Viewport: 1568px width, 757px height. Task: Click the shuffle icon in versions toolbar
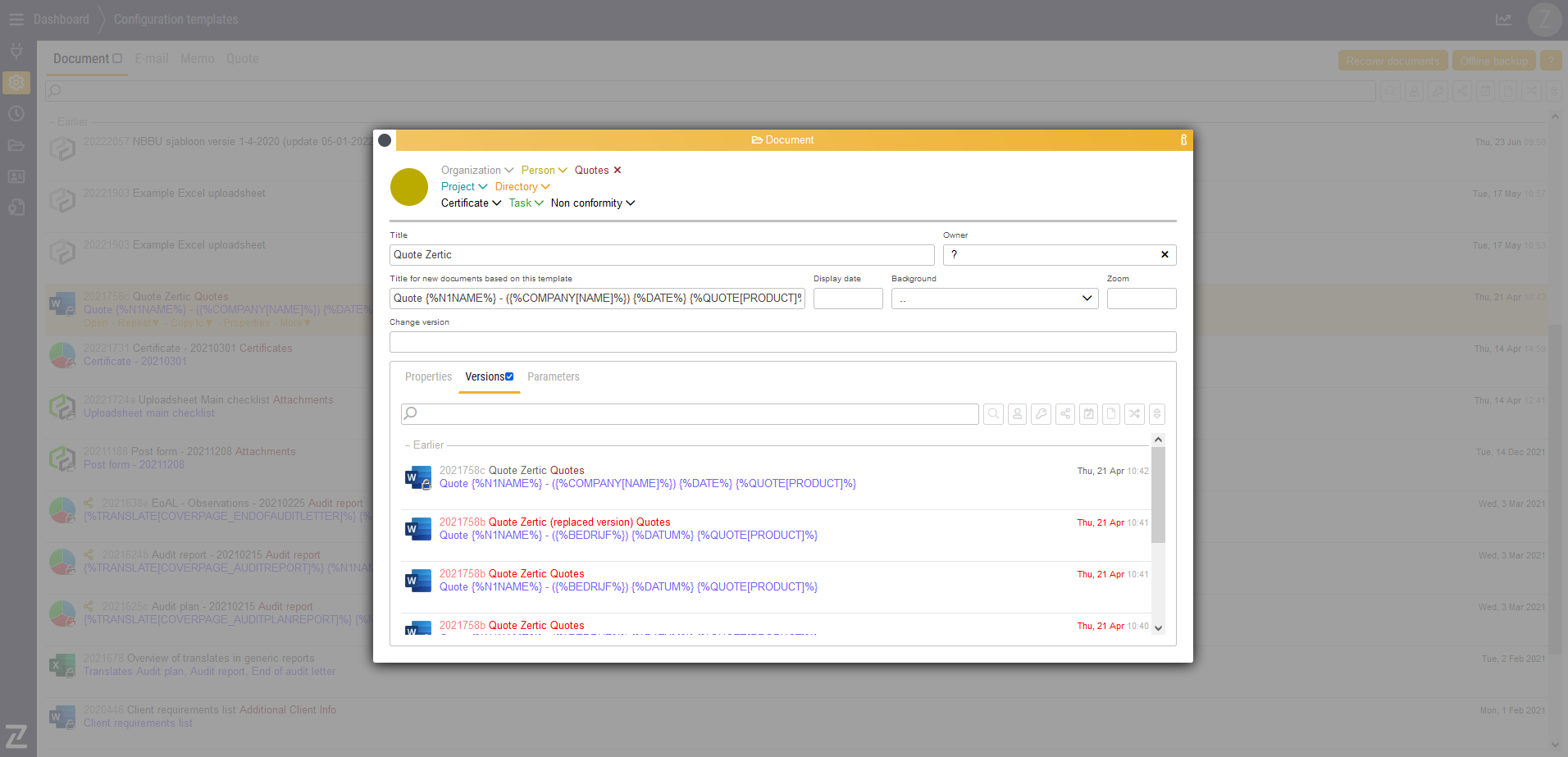pyautogui.click(x=1134, y=414)
